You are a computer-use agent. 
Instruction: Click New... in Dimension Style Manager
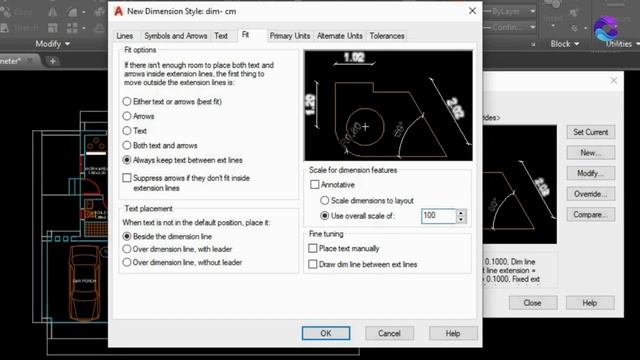pyautogui.click(x=591, y=153)
